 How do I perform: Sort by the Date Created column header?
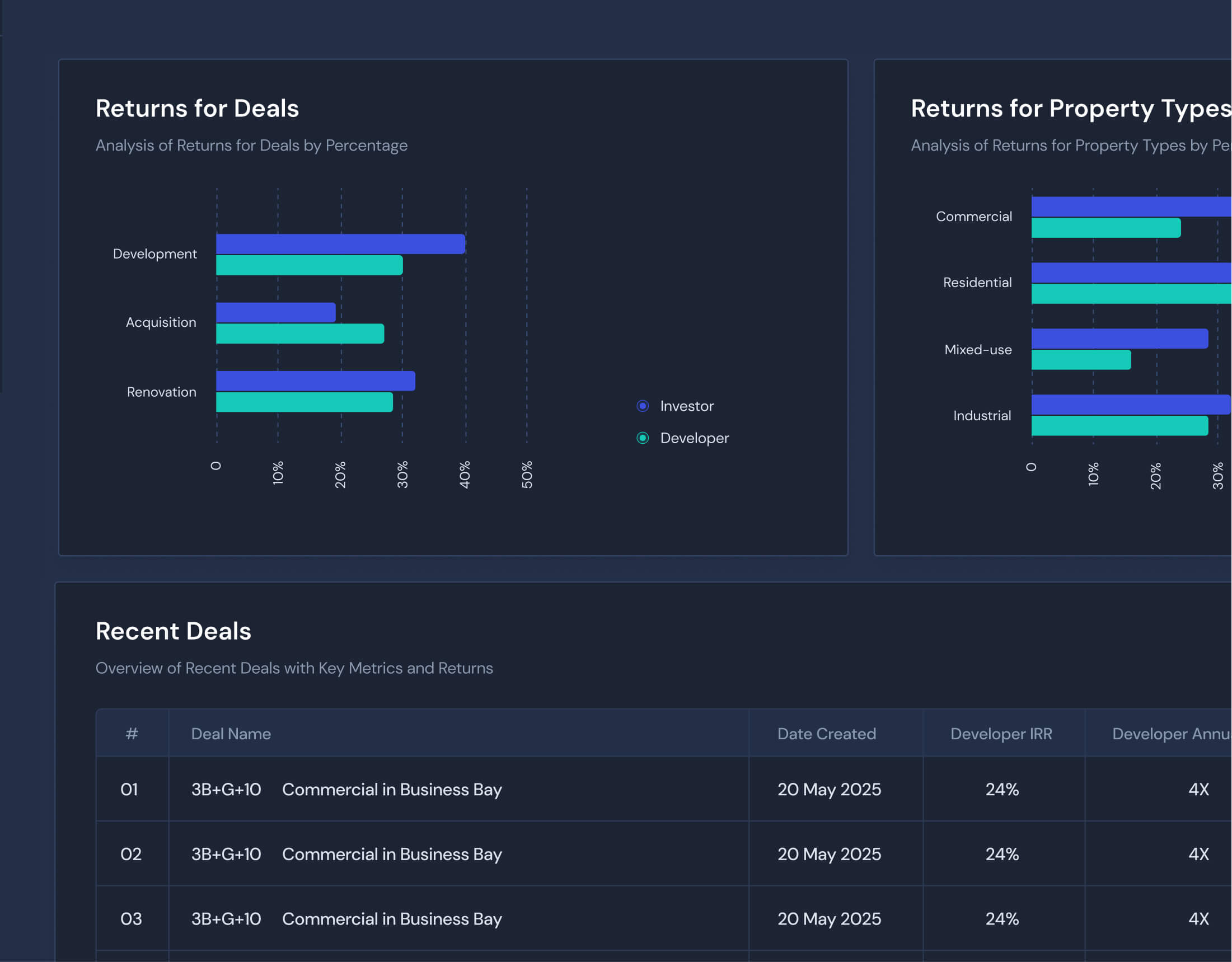(x=826, y=734)
